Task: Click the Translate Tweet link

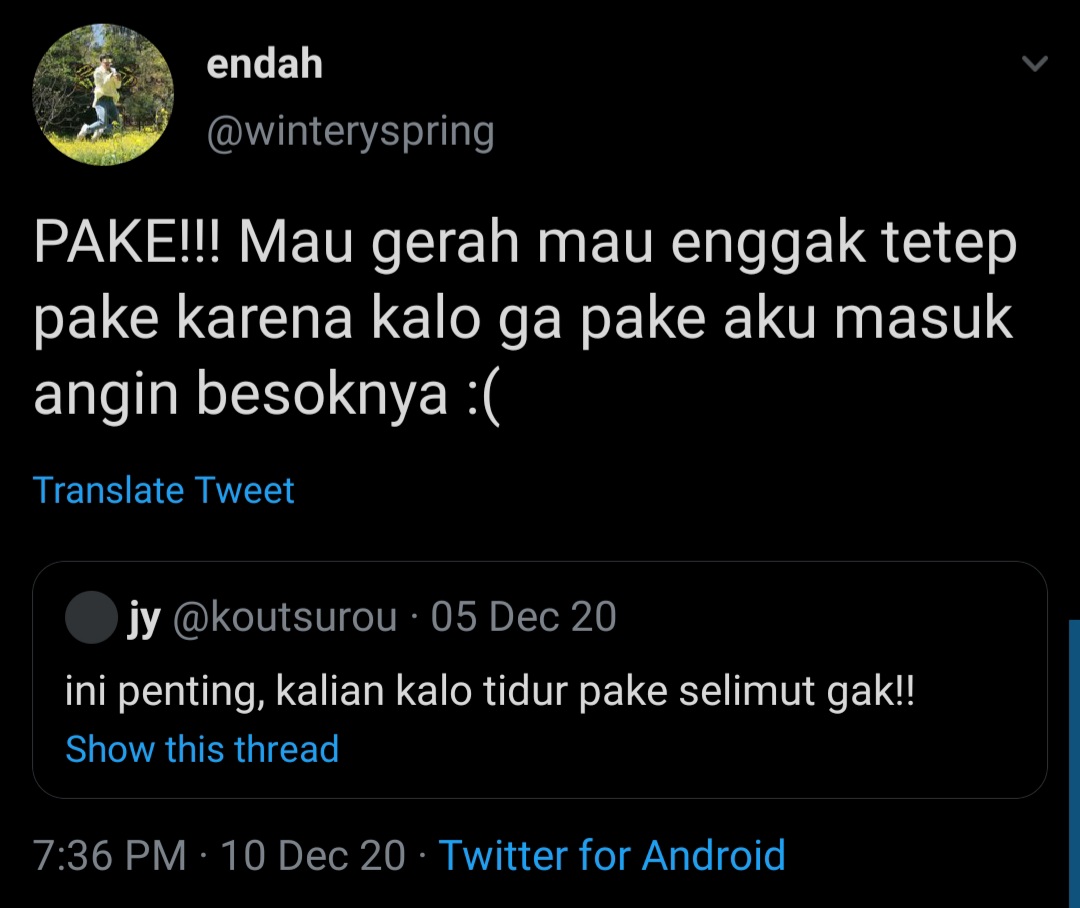Action: click(x=164, y=491)
